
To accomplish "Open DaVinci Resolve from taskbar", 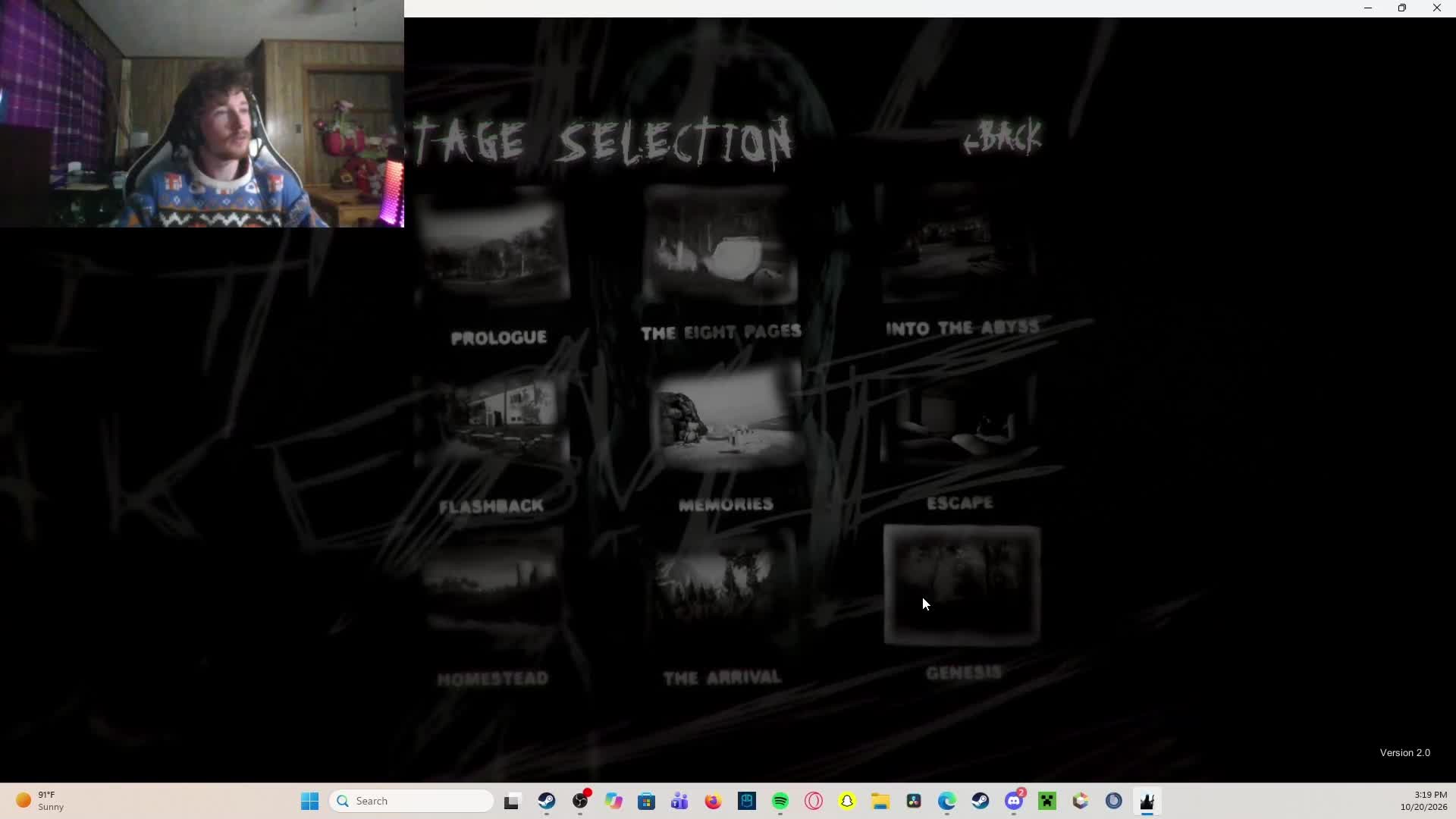I will 914,802.
